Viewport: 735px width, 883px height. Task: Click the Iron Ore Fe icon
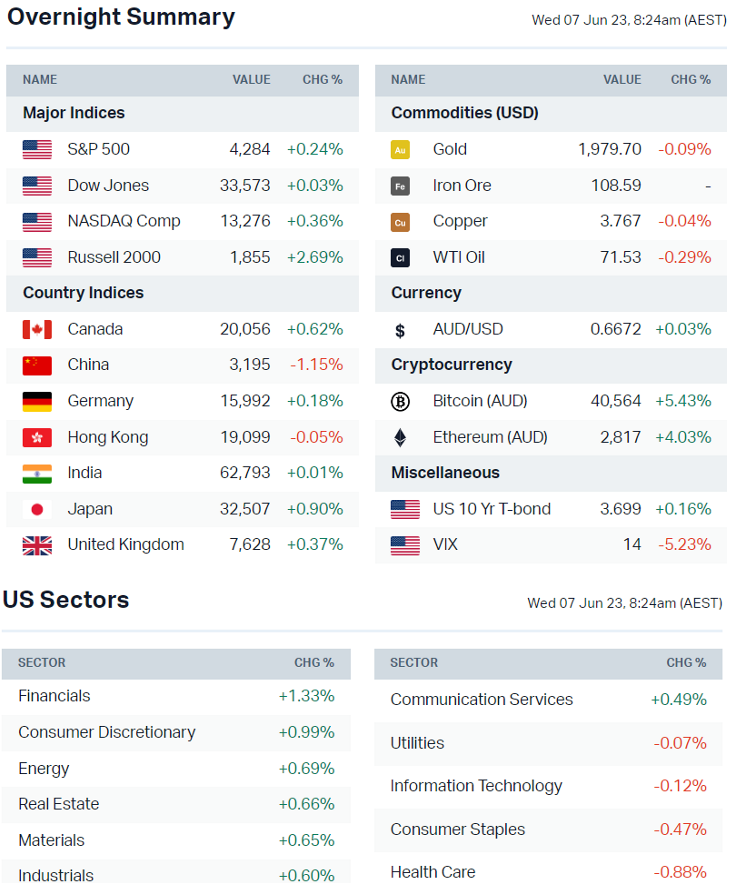[400, 186]
